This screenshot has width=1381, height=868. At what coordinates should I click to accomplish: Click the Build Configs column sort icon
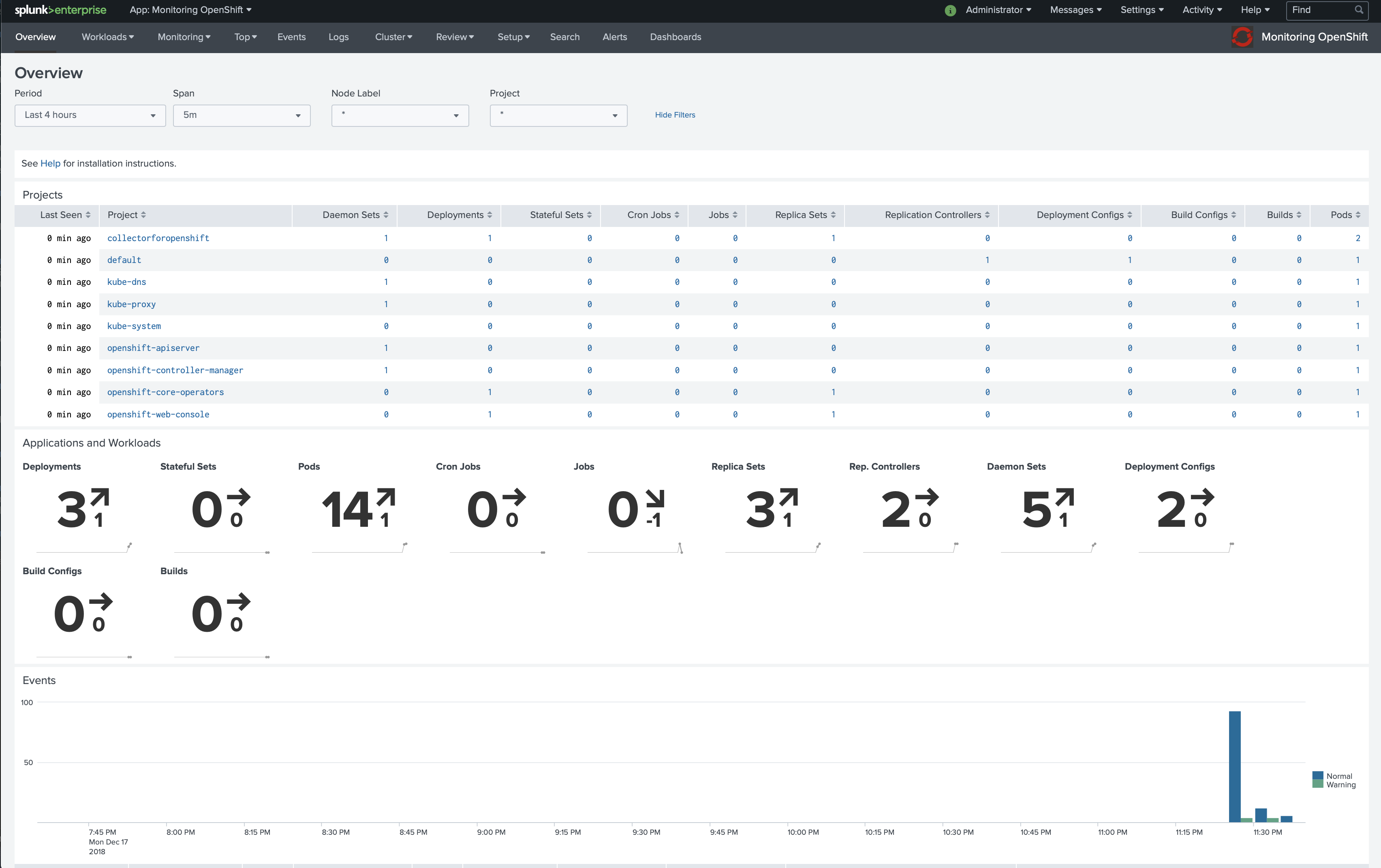[x=1234, y=215]
